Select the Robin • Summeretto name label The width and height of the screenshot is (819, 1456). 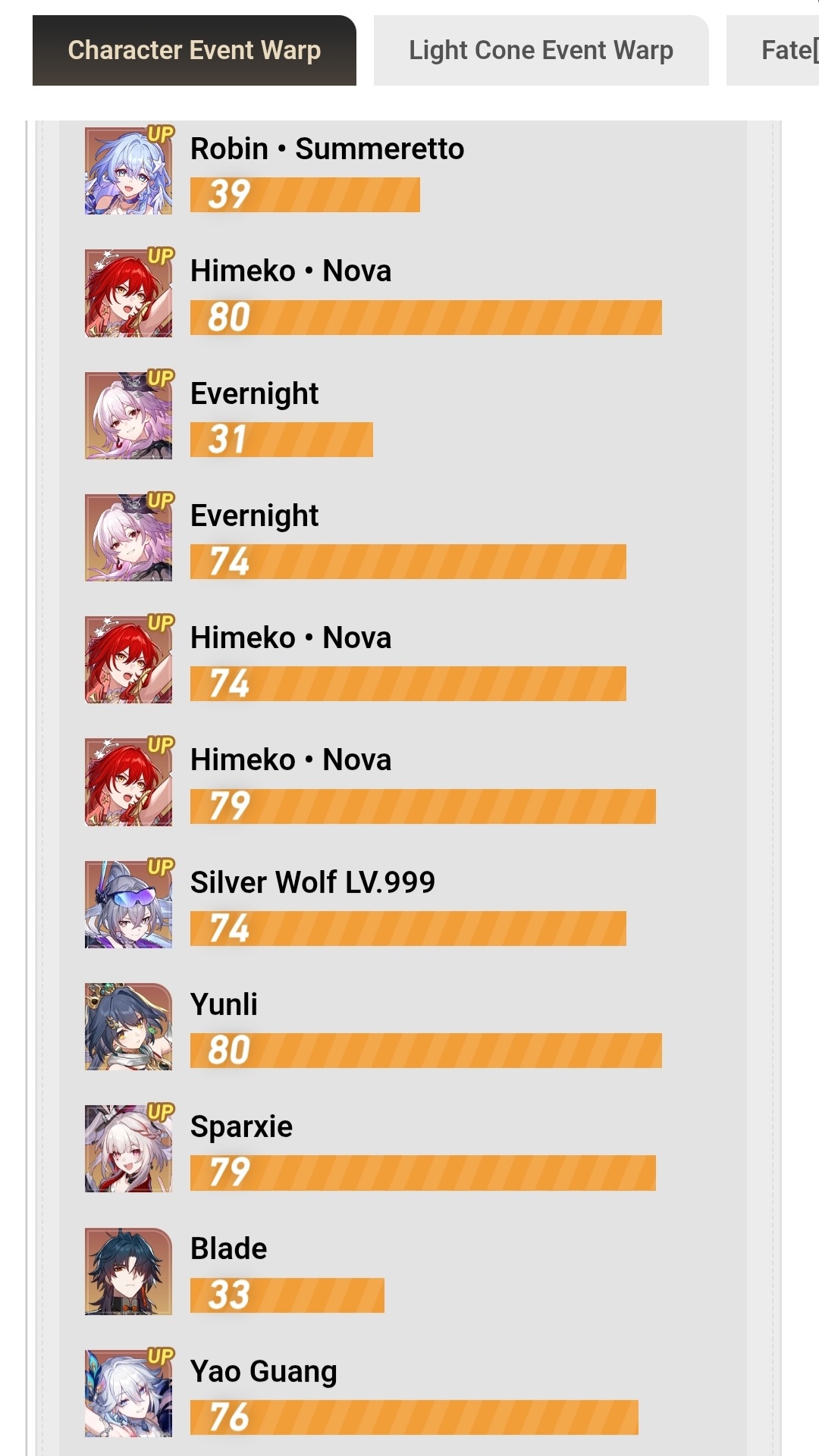point(327,149)
